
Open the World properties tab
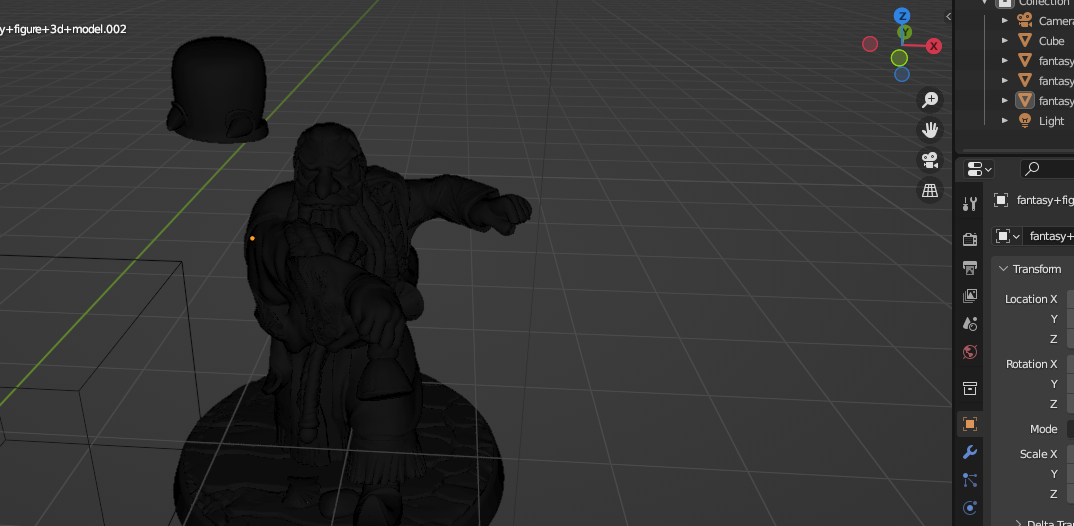[x=969, y=352]
